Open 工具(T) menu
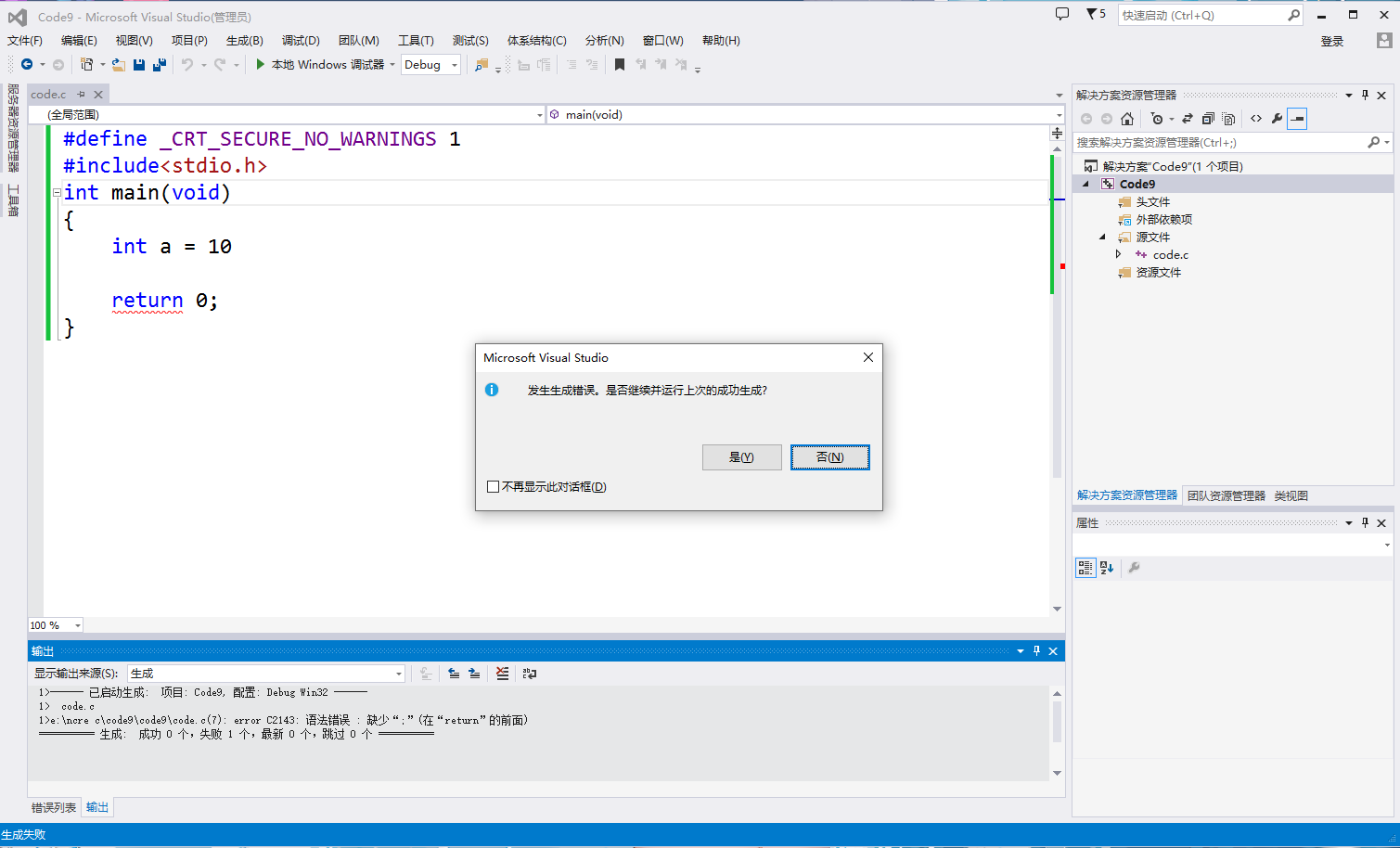The width and height of the screenshot is (1400, 848). [x=416, y=41]
